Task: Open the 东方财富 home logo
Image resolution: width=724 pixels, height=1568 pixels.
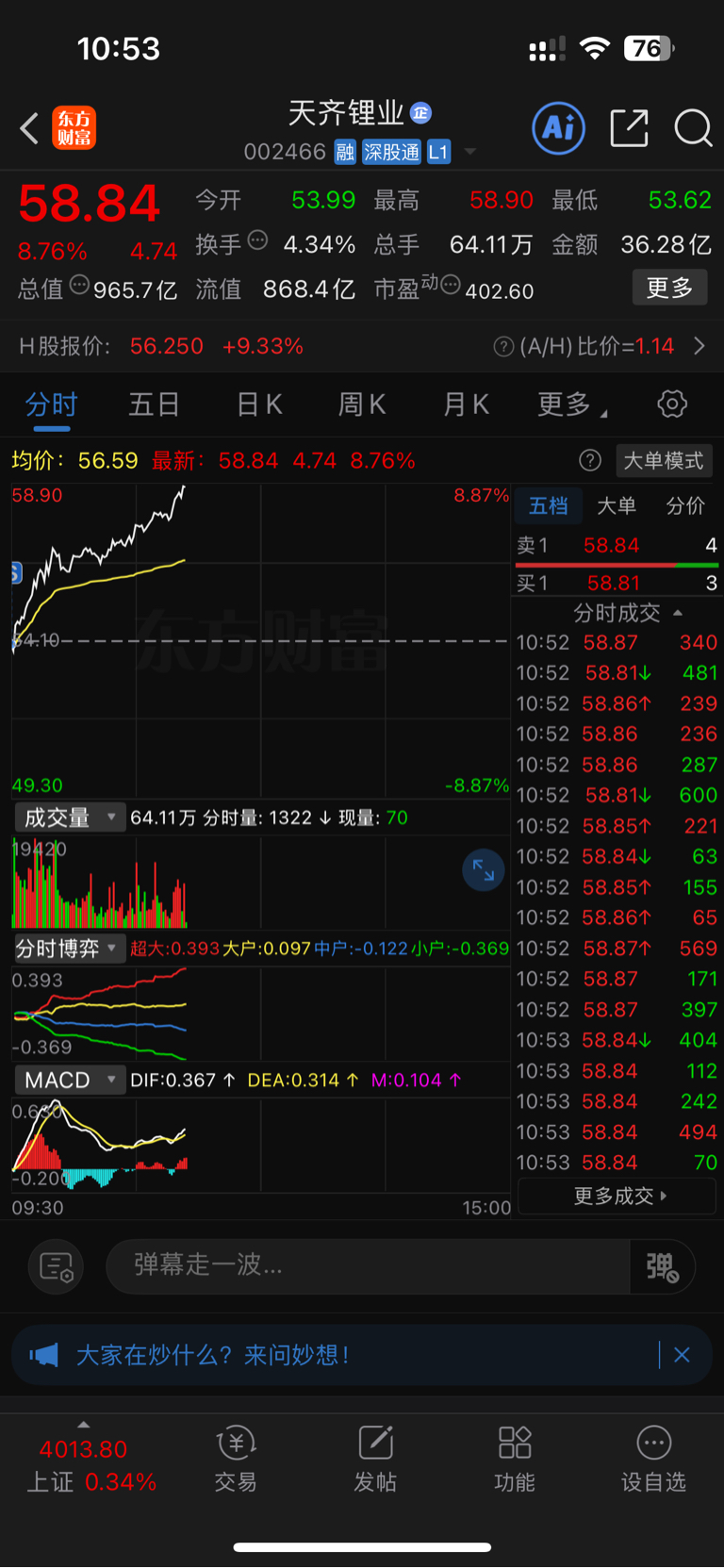Action: (74, 128)
